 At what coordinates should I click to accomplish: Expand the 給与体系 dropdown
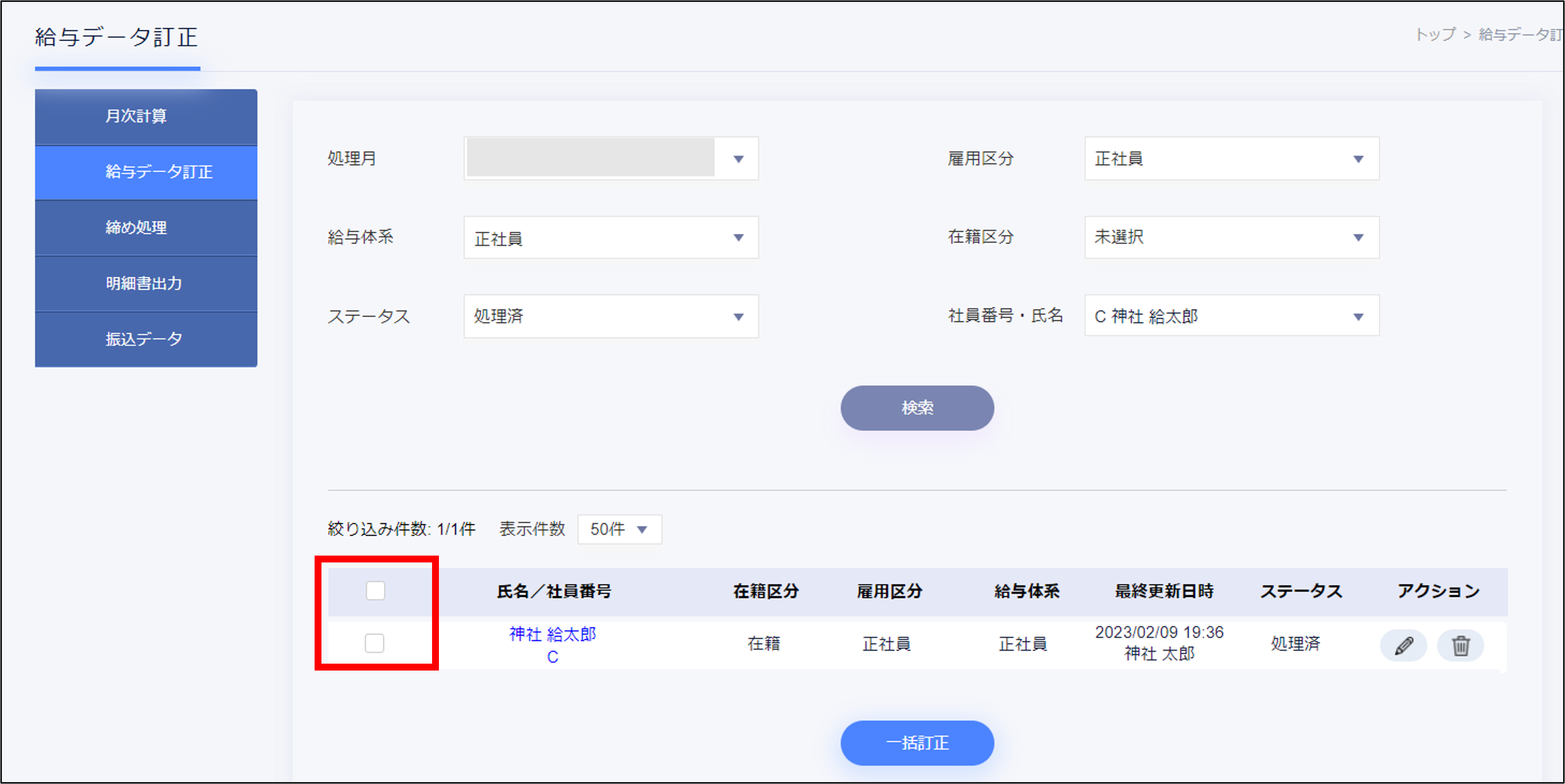point(610,237)
